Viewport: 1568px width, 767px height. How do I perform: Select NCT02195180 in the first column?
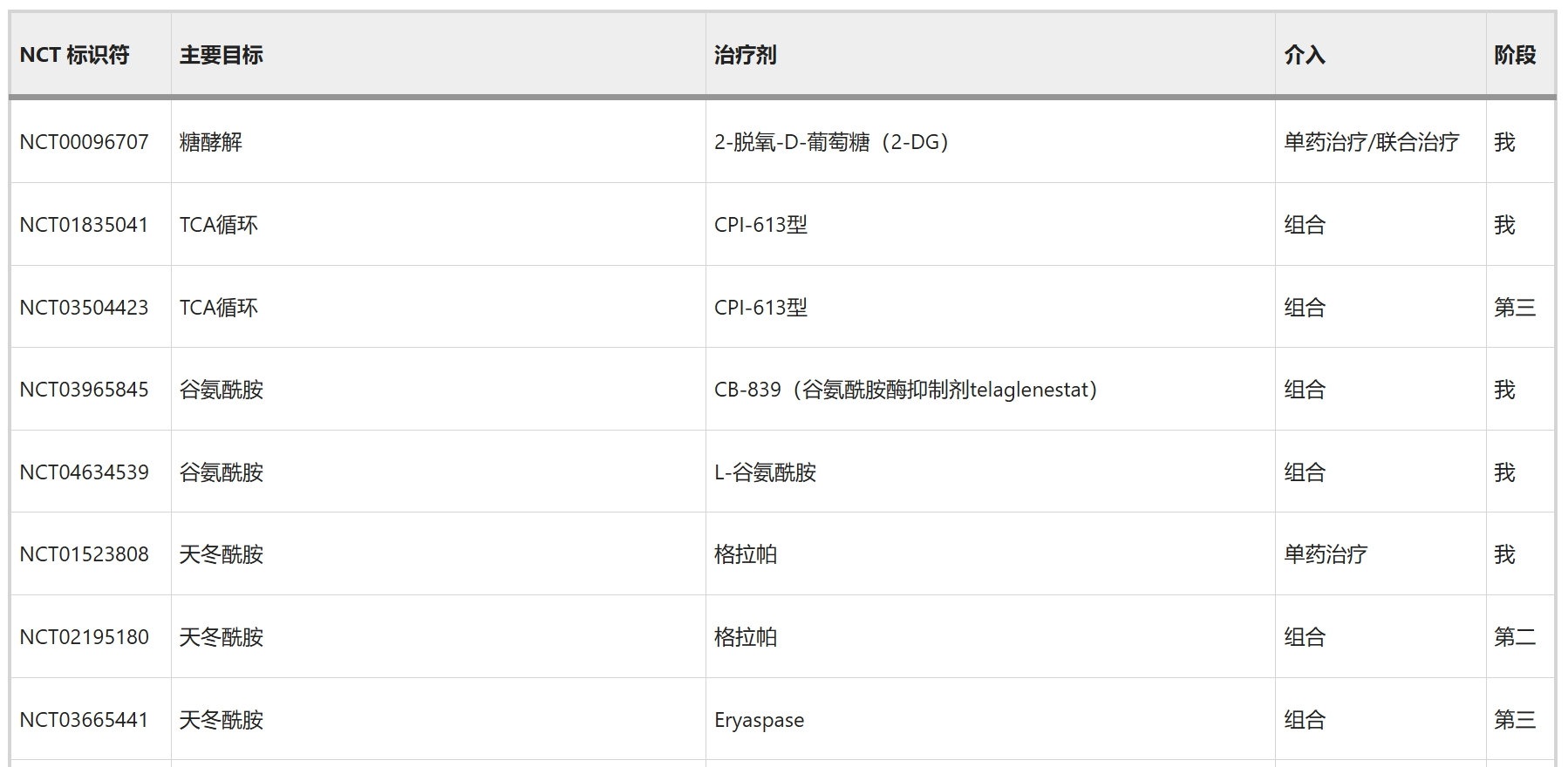pos(84,637)
